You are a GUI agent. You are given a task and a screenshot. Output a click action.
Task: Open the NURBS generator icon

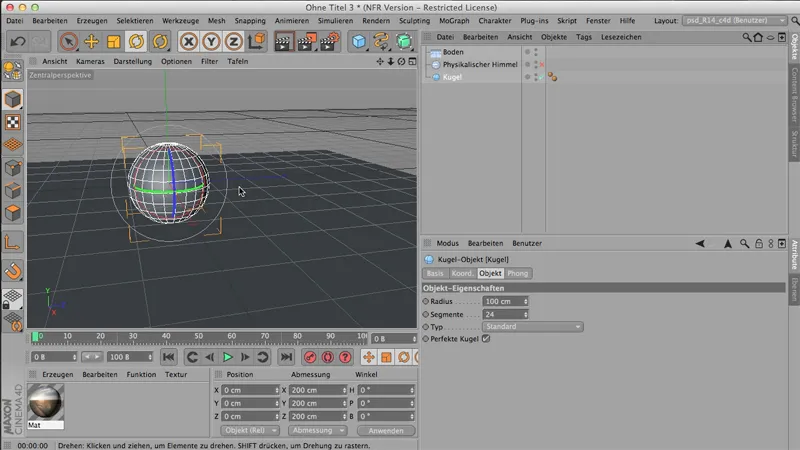[404, 41]
